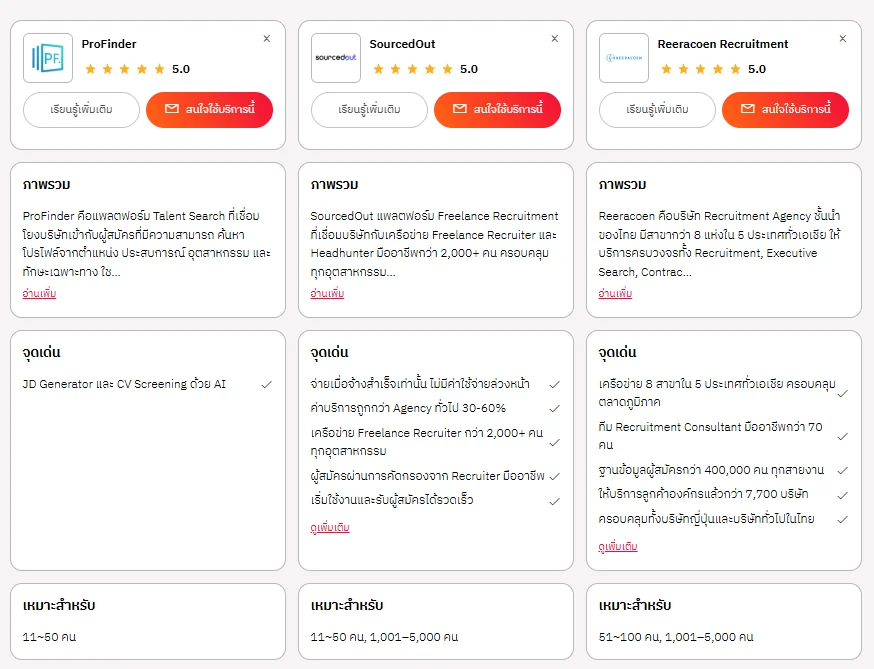Image resolution: width=874 pixels, height=669 pixels.
Task: Click "11~50 คน, 1,001–5,000 คน" under SourcedOut
Action: pyautogui.click(x=384, y=637)
